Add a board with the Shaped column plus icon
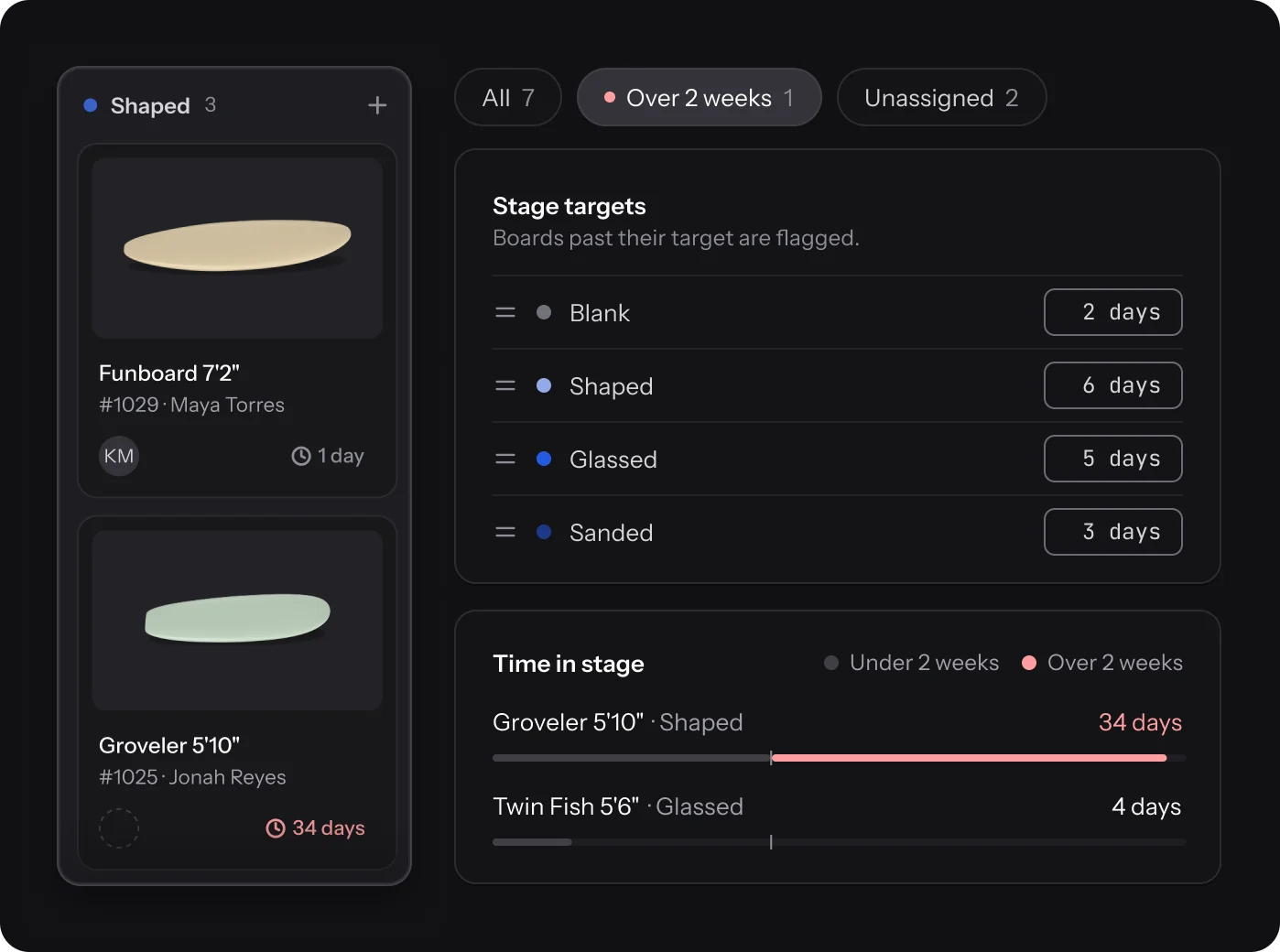Viewport: 1280px width, 952px height. 377,105
